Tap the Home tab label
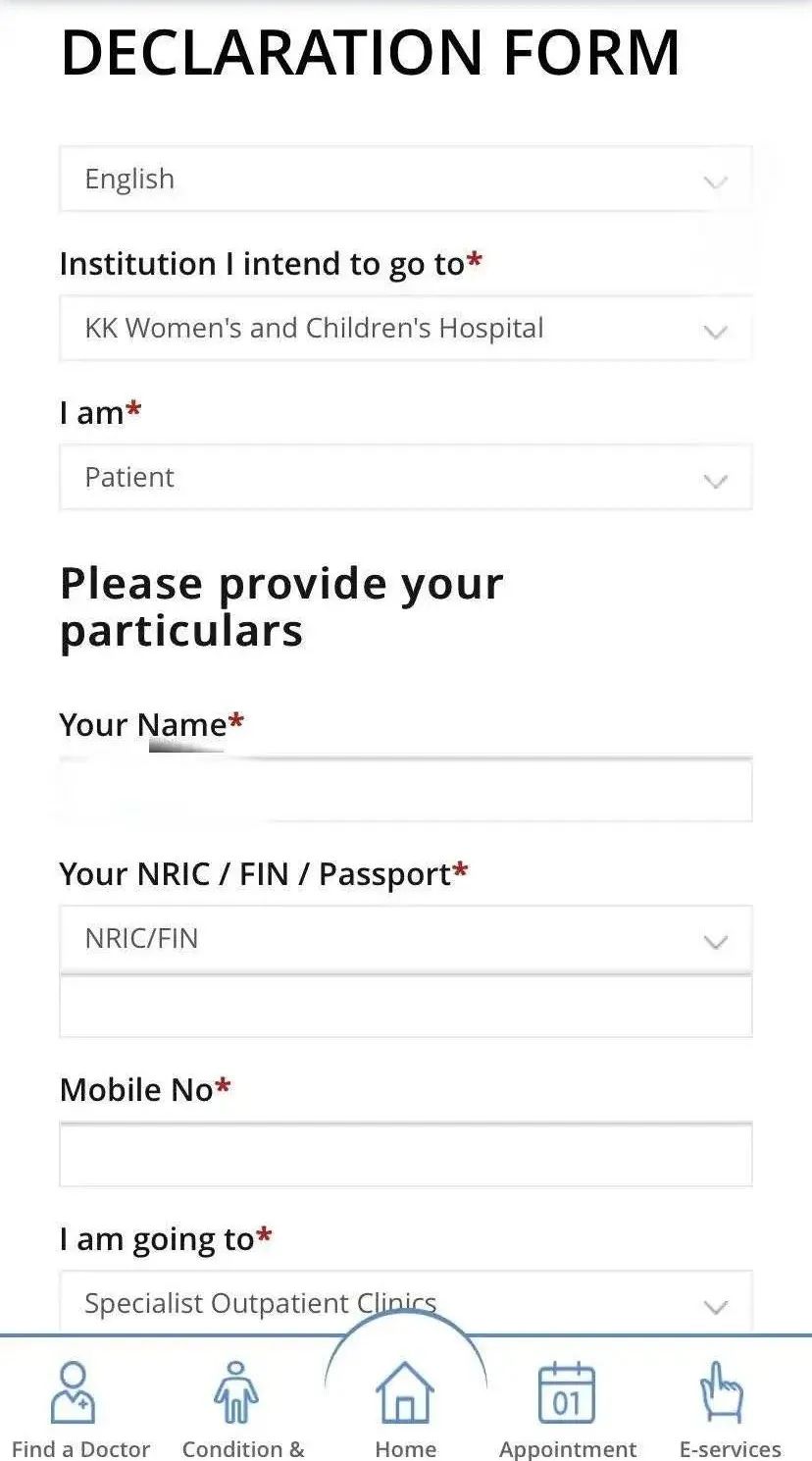This screenshot has width=812, height=1461. [x=405, y=1448]
